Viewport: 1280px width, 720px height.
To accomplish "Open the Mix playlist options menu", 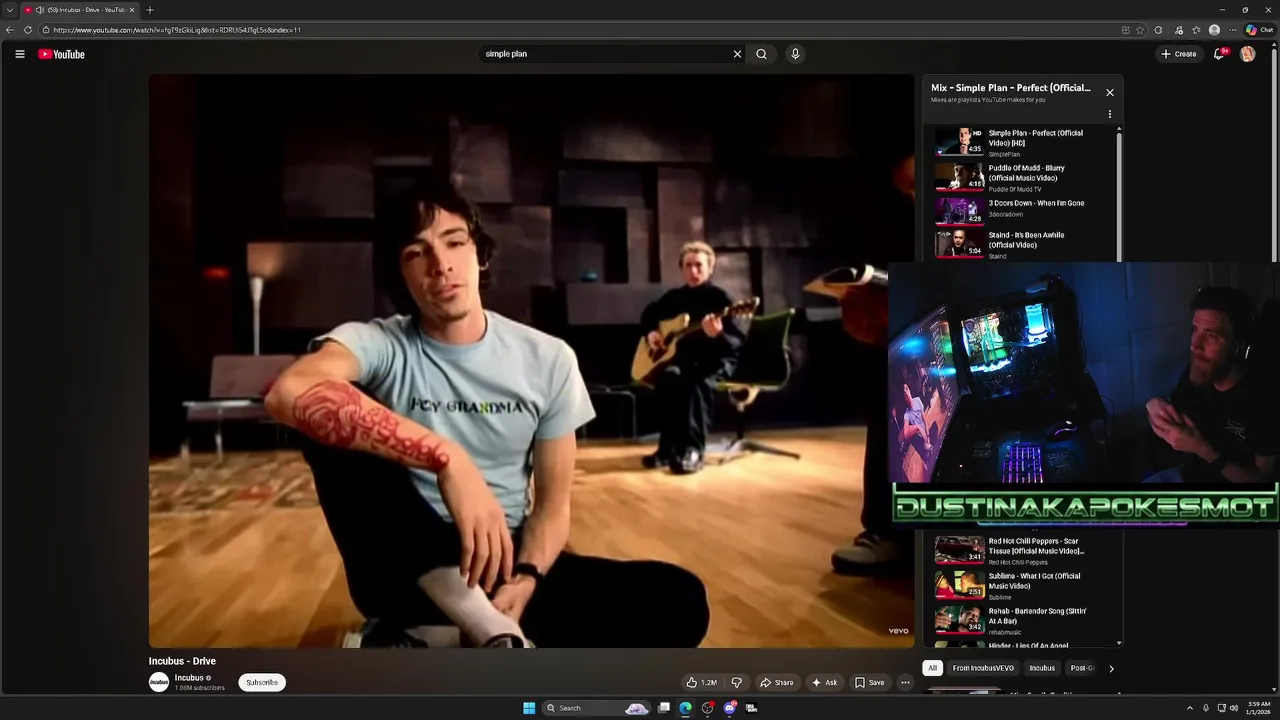I will click(1109, 114).
